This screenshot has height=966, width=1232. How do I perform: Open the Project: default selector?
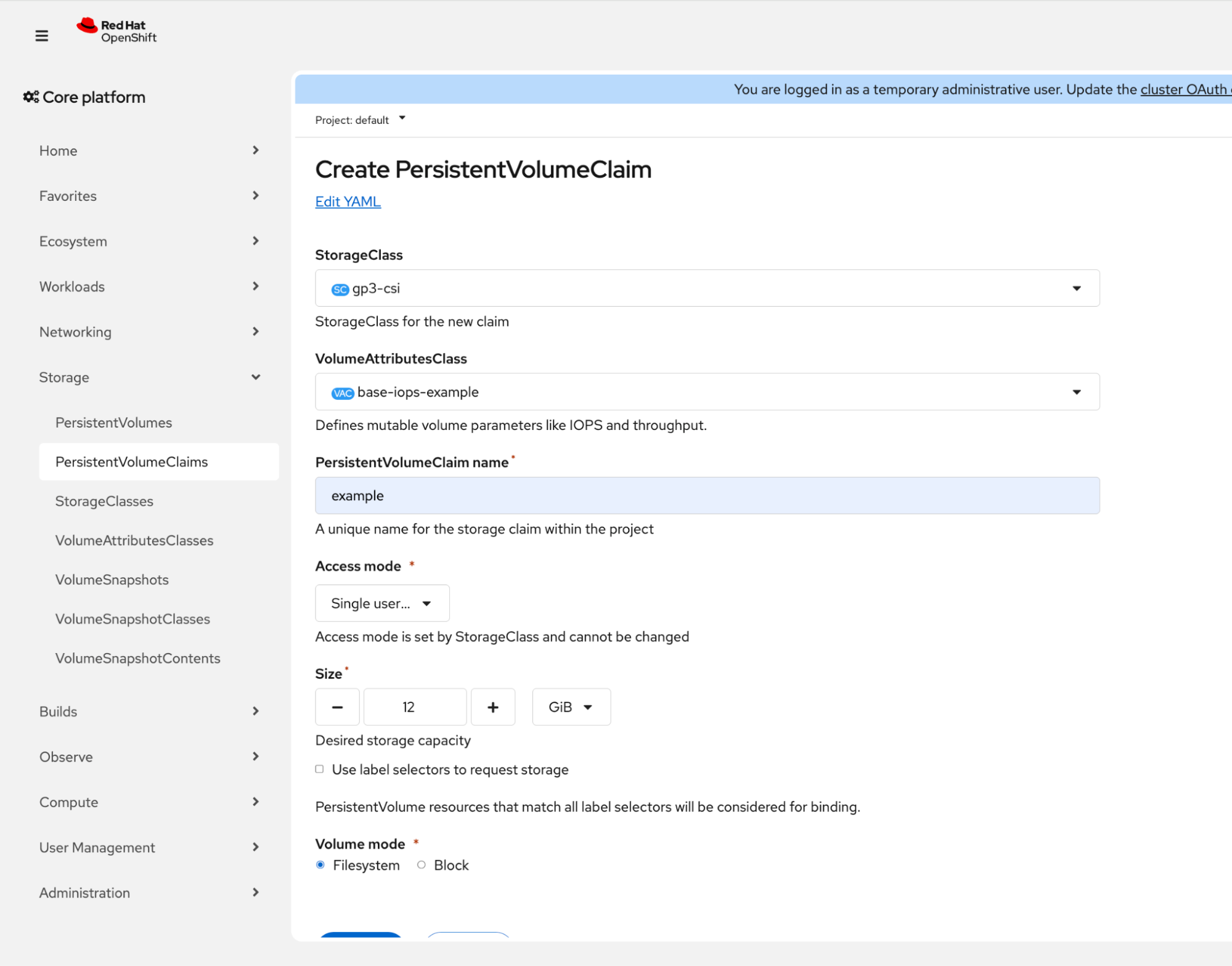click(x=360, y=120)
